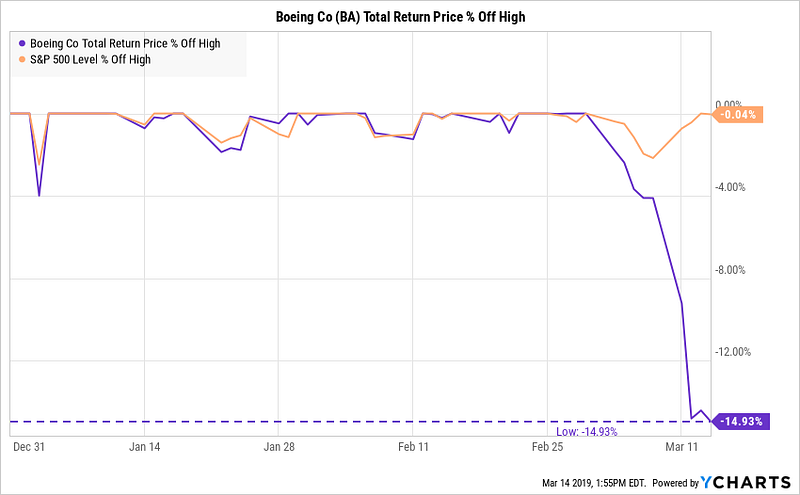800x495 pixels.
Task: Click the -8.00% y-axis label
Action: [x=730, y=270]
